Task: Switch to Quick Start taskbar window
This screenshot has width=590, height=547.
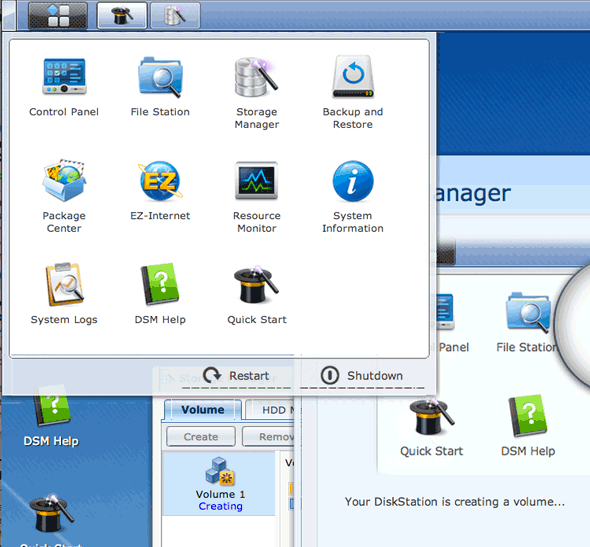Action: pos(122,16)
